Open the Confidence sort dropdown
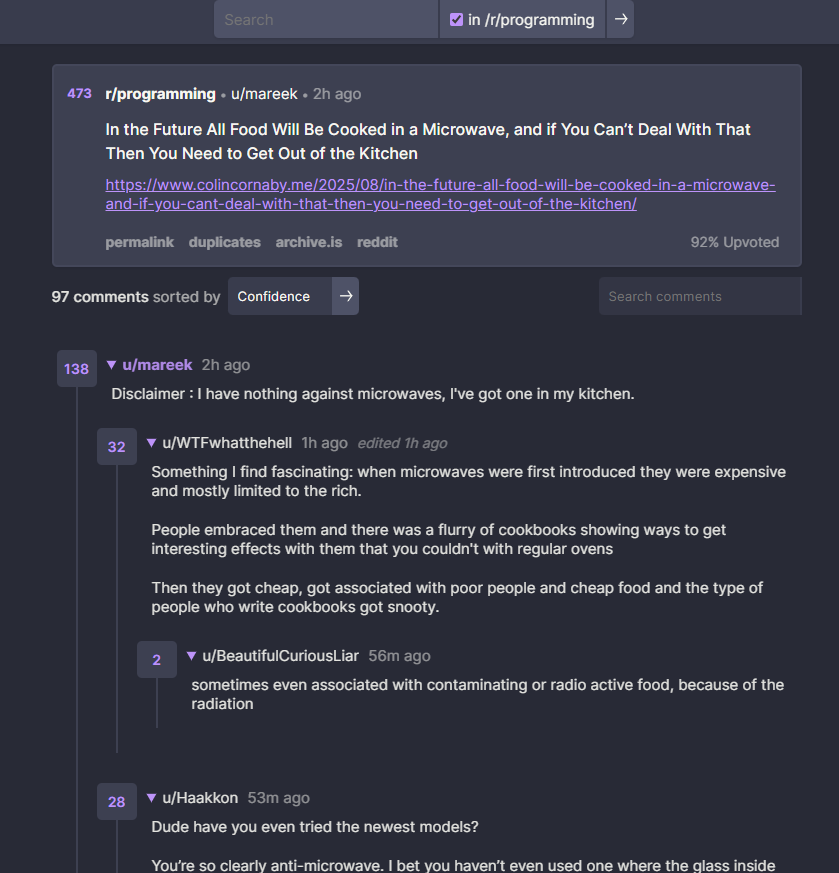Screen dimensions: 839x873 pos(280,296)
